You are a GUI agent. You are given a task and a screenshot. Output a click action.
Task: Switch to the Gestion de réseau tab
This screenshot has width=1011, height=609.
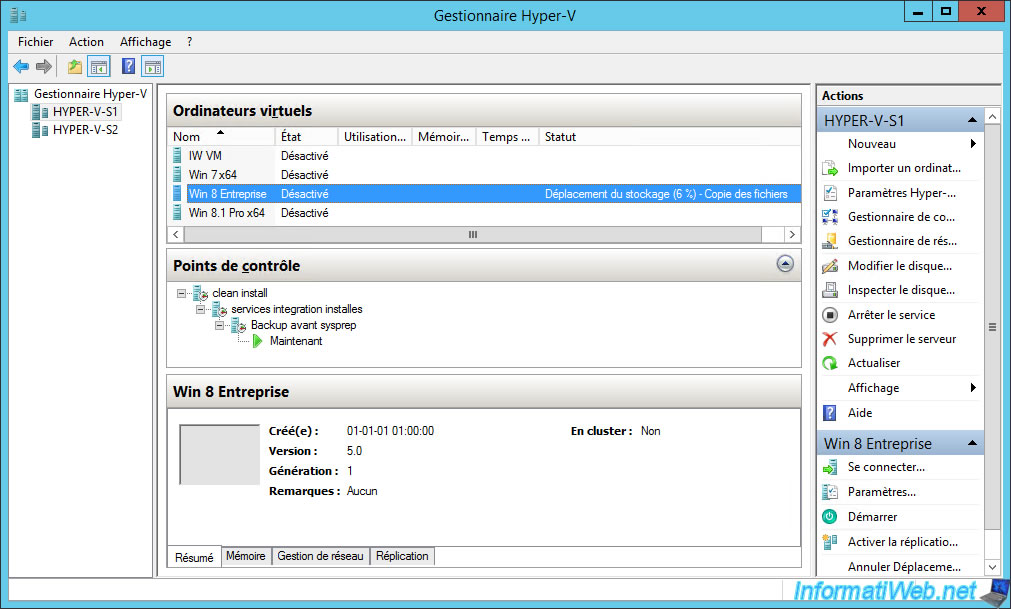click(320, 556)
